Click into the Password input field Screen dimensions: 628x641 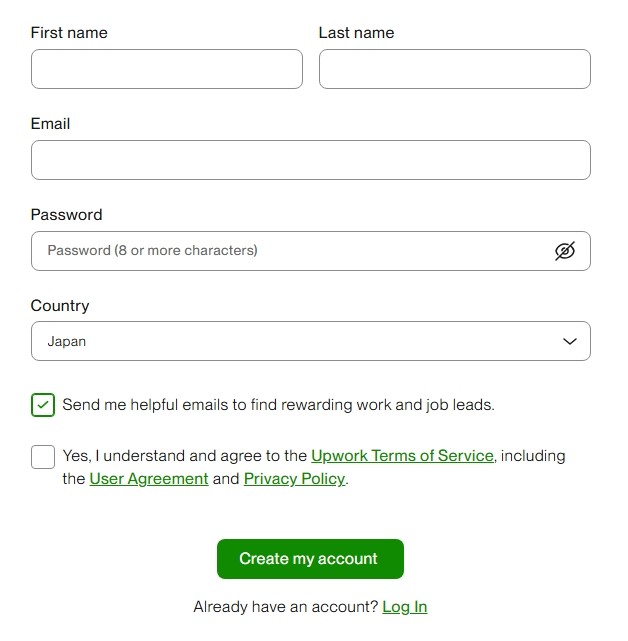[290, 251]
